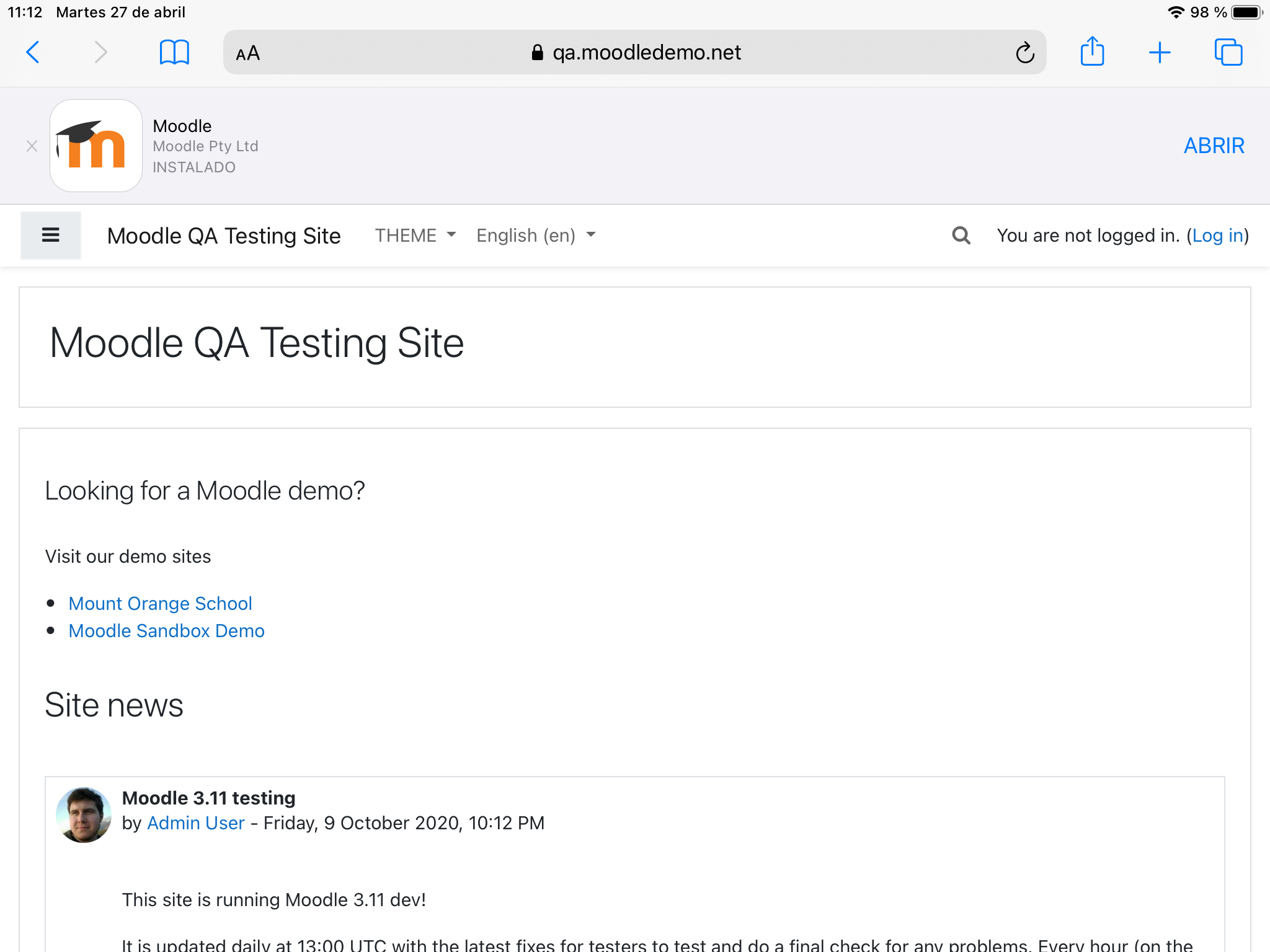Screen dimensions: 1270x952
Task: Select the 'Moodle 3.11 testing' post title
Action: (208, 798)
